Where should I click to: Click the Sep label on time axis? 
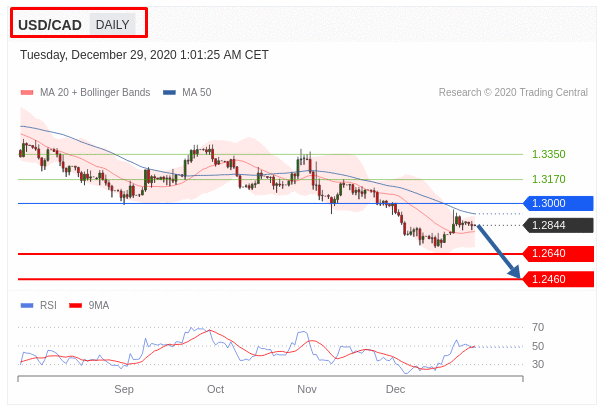124,390
